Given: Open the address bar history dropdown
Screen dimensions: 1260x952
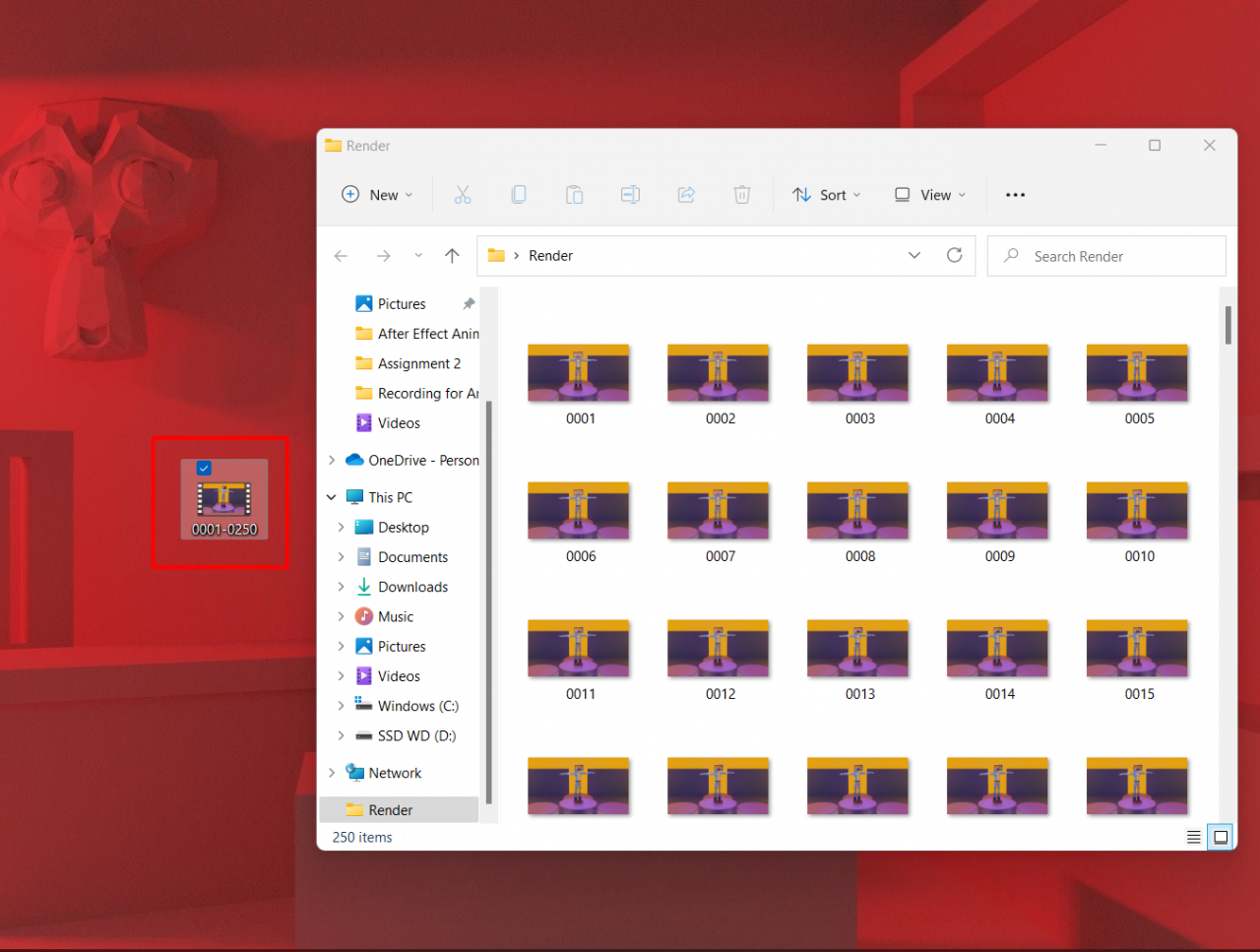Looking at the screenshot, I should point(914,256).
